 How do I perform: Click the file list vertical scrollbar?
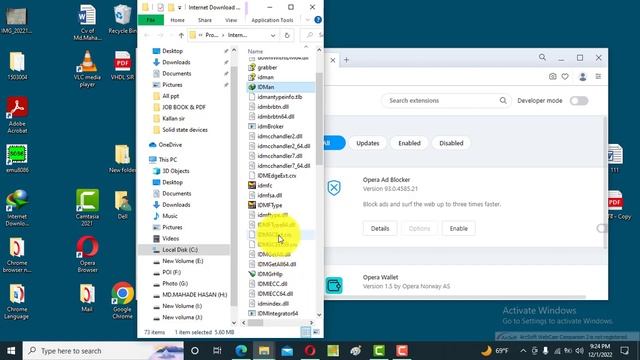319,118
